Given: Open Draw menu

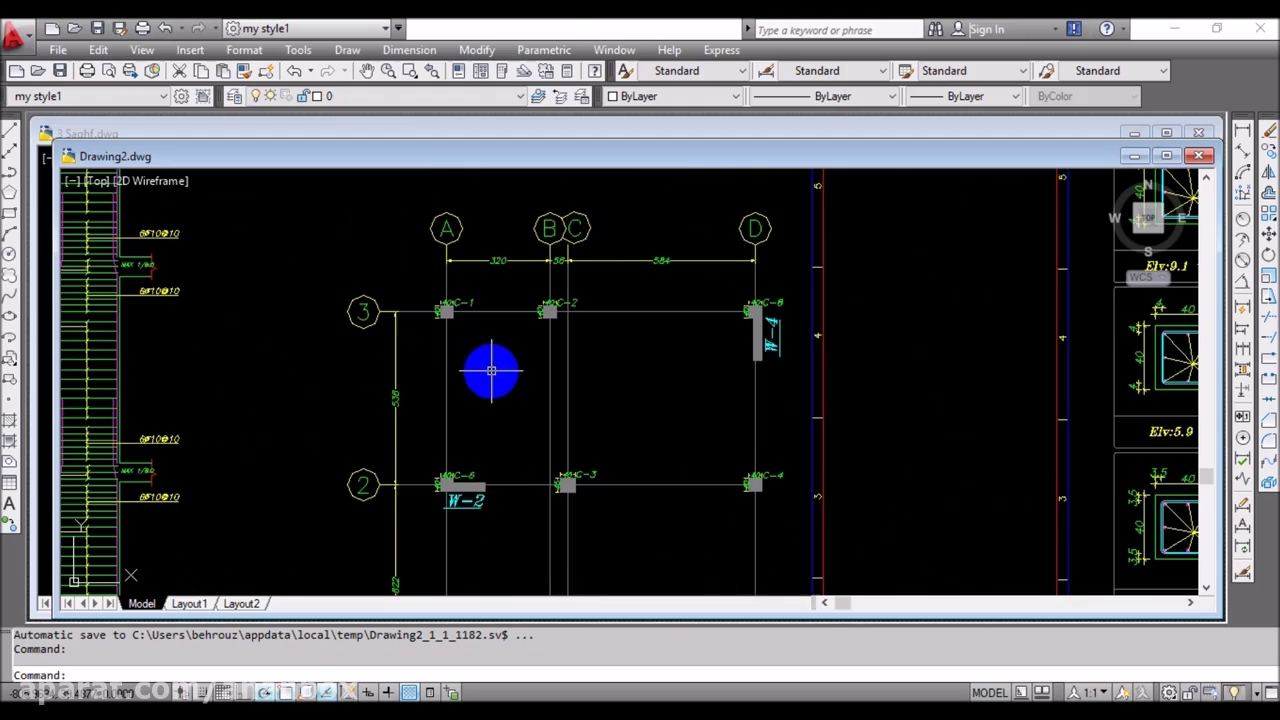Looking at the screenshot, I should pyautogui.click(x=347, y=50).
